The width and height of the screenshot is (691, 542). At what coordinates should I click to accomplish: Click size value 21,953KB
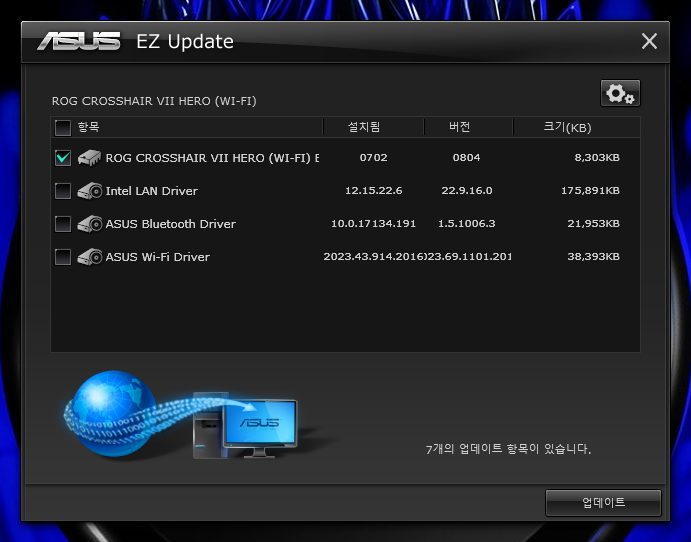593,224
